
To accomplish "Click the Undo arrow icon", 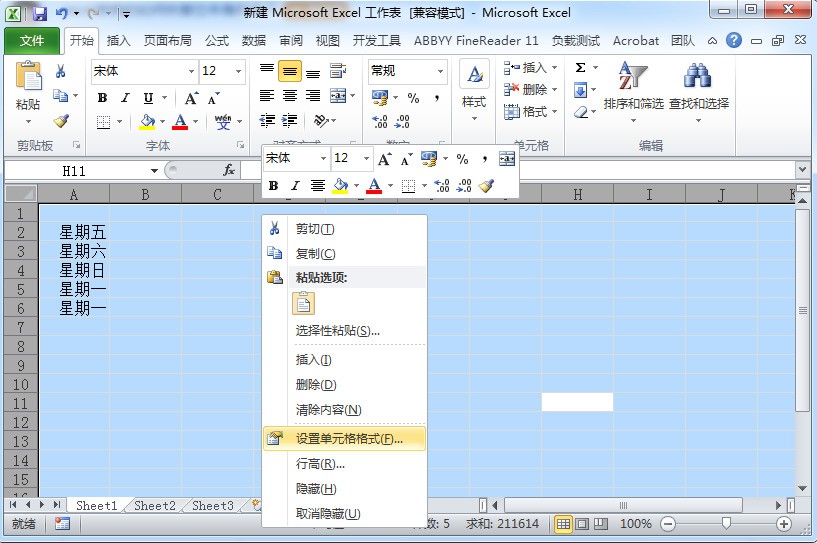I will point(61,14).
